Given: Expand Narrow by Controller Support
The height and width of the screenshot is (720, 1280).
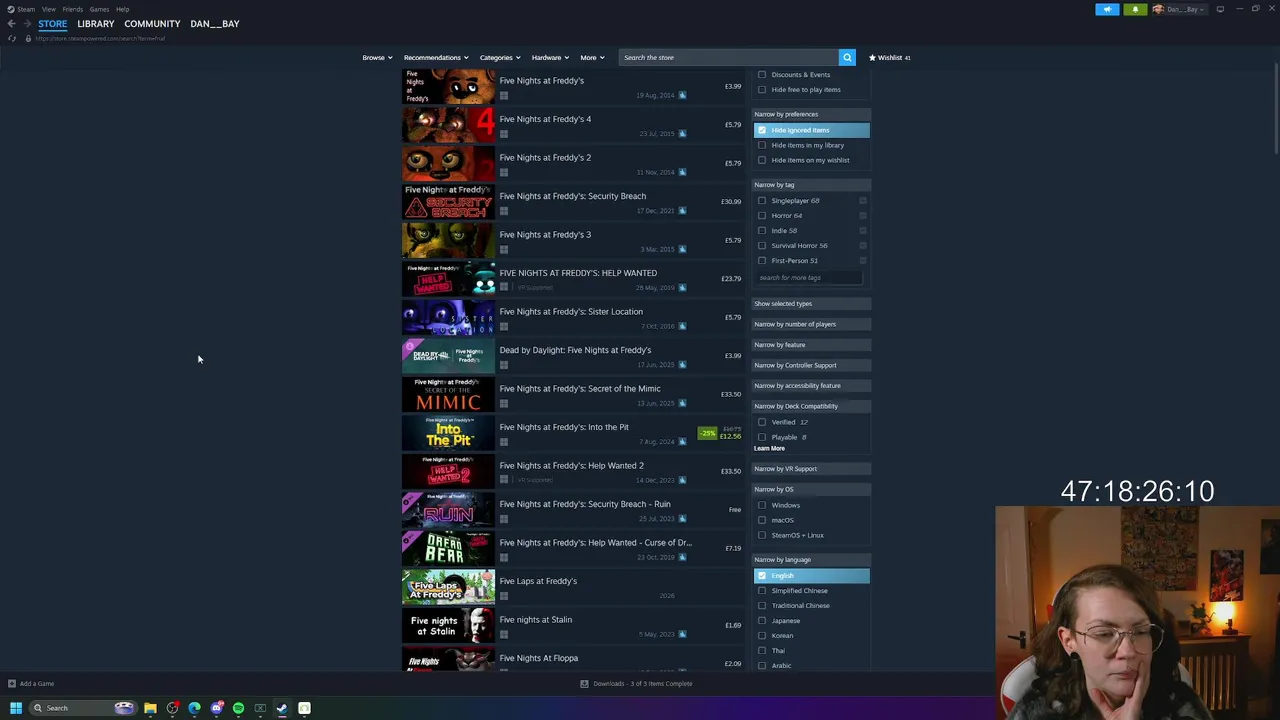Looking at the screenshot, I should [x=811, y=365].
